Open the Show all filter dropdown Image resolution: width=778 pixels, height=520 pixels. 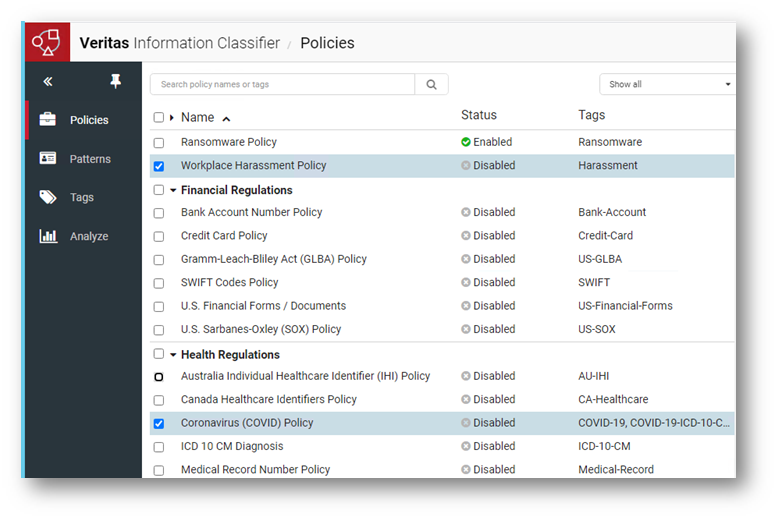(x=668, y=85)
